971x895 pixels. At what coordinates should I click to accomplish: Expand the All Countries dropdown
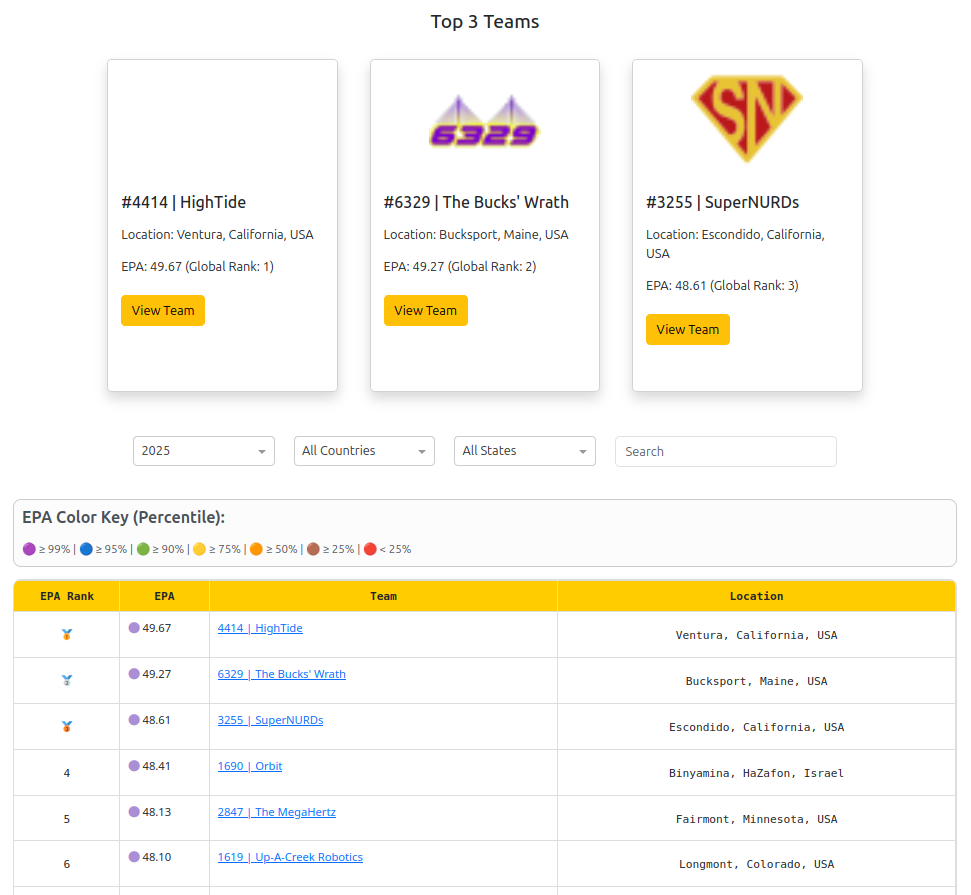364,451
